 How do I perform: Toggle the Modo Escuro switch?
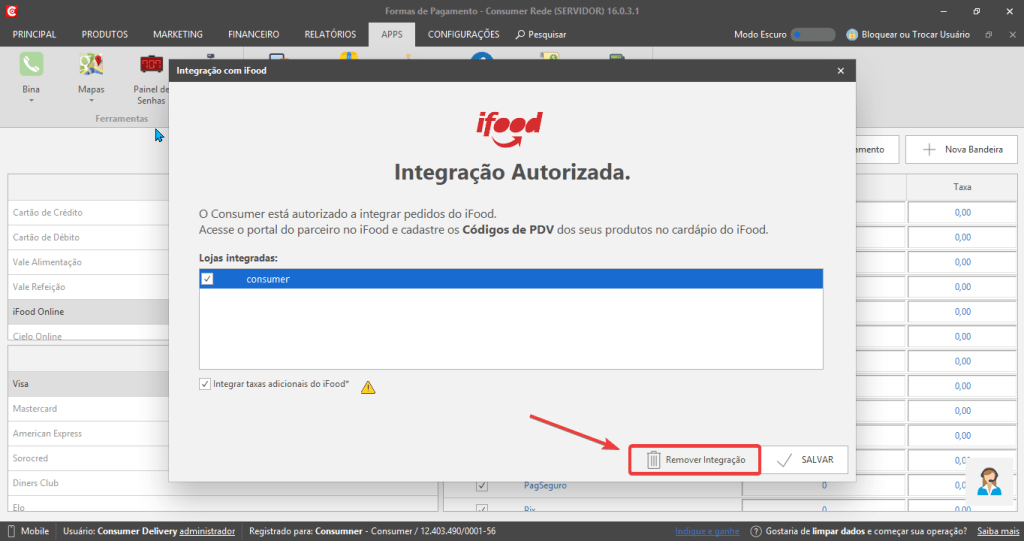click(812, 35)
